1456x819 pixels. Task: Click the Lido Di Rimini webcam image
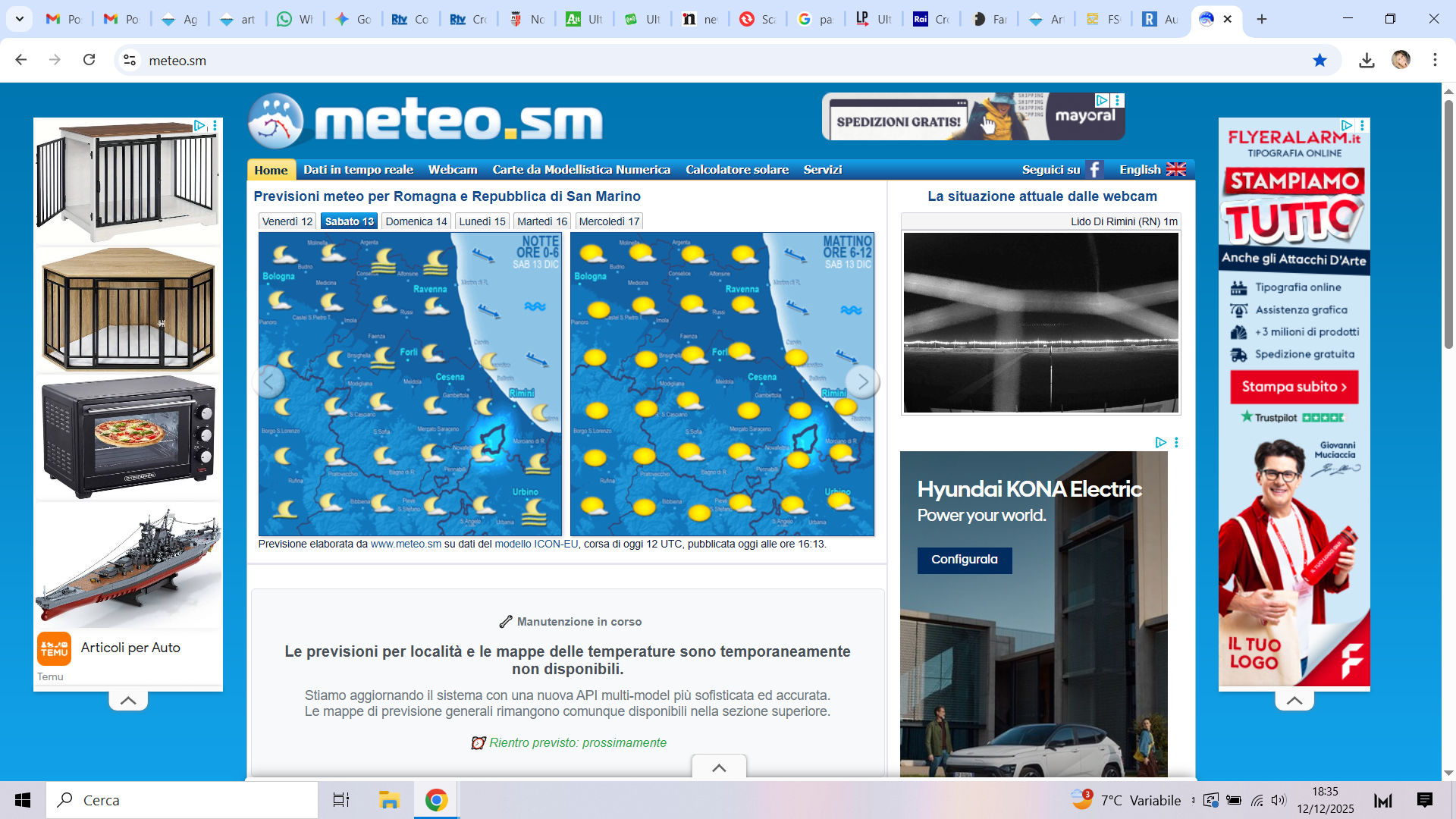click(1040, 322)
